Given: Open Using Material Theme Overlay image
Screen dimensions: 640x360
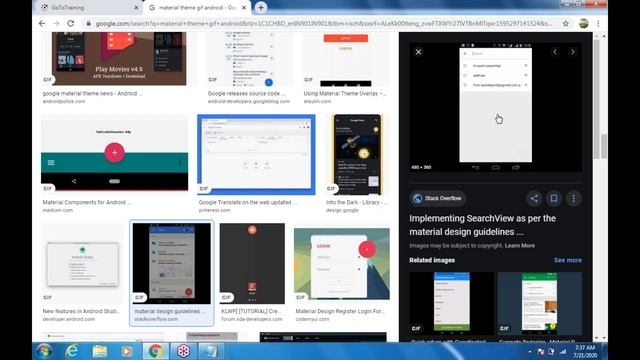Looking at the screenshot, I should 345,59.
